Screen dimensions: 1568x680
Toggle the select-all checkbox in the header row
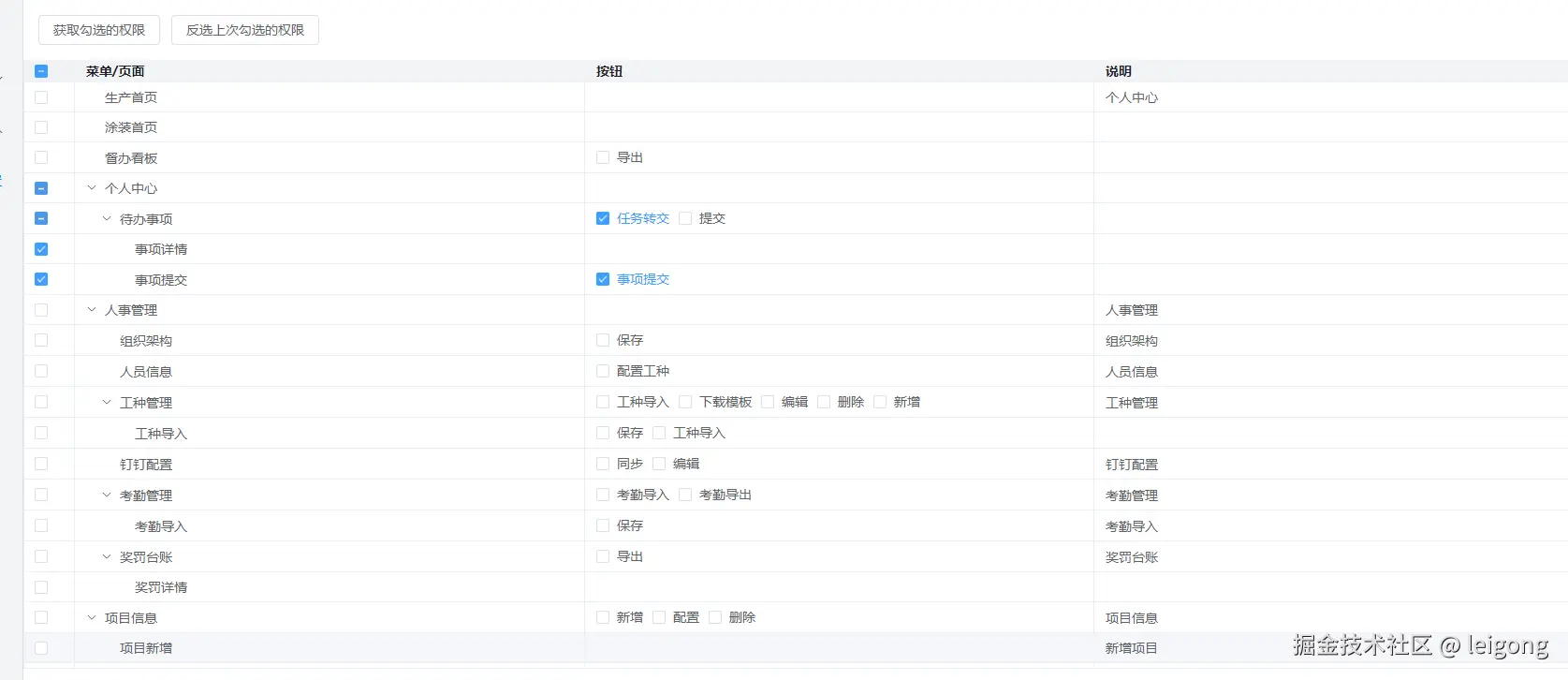click(x=41, y=71)
